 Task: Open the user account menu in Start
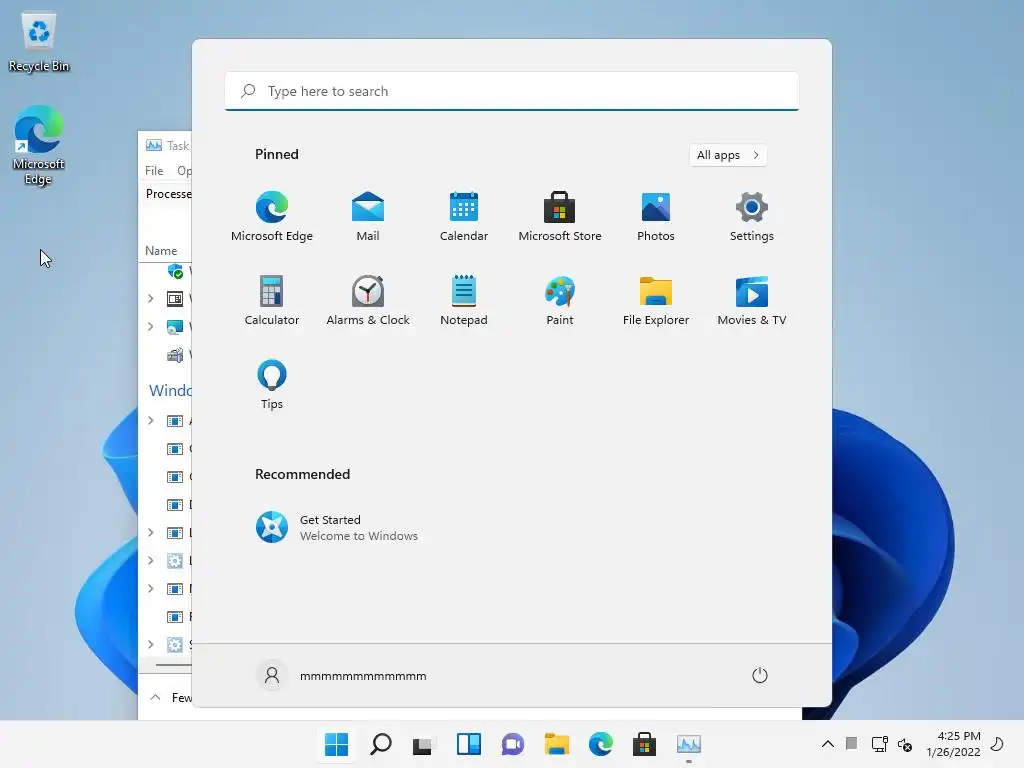[342, 675]
